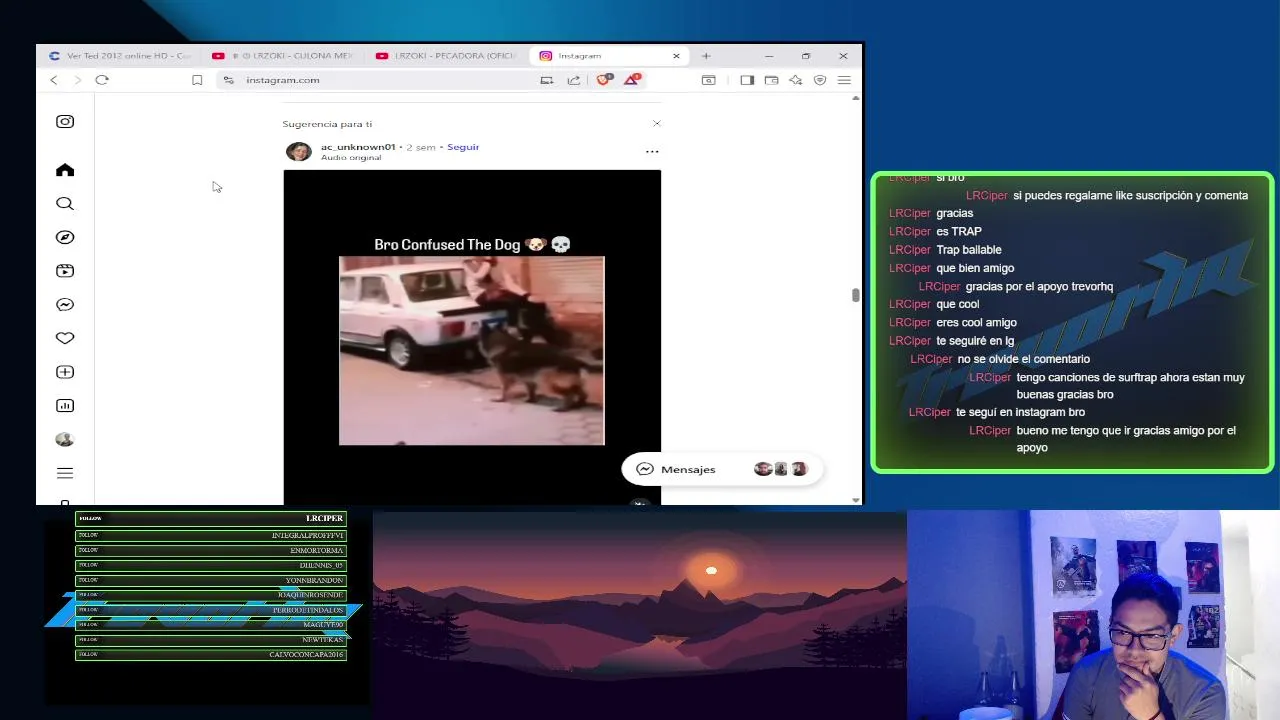Screen dimensions: 1280x720
Task: Click the share icon in the address bar
Action: tap(574, 80)
